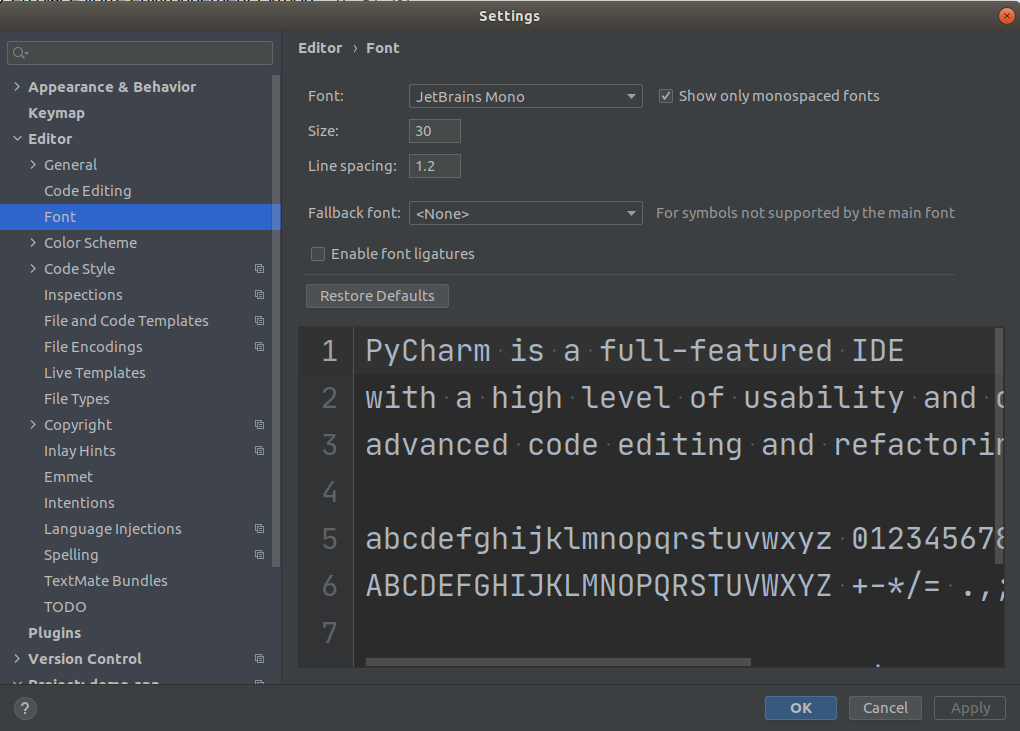The width and height of the screenshot is (1020, 731).
Task: Click the Restore Defaults button
Action: [x=377, y=295]
